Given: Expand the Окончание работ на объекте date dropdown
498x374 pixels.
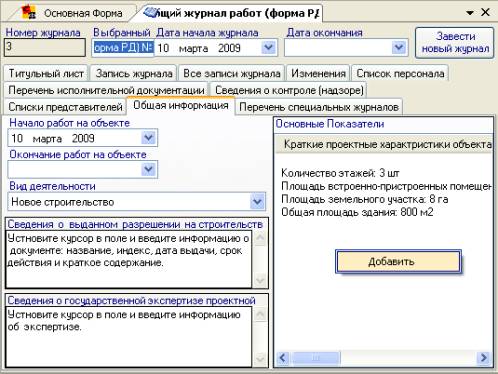Looking at the screenshot, I should pyautogui.click(x=148, y=169).
